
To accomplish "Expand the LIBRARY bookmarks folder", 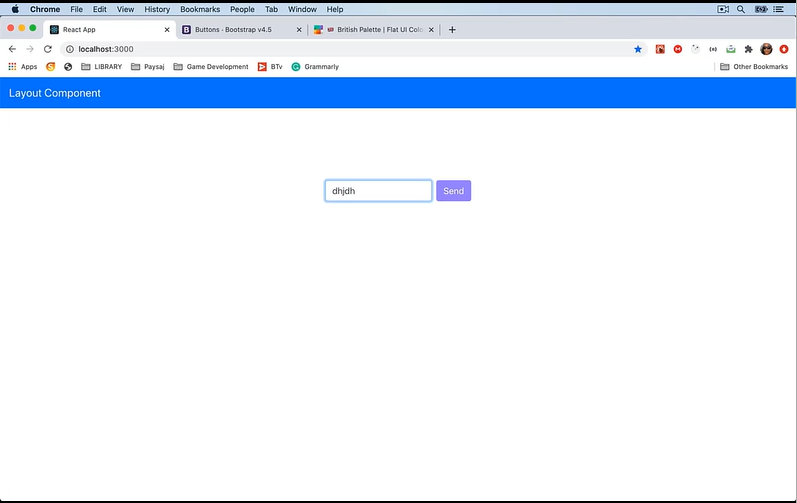I will point(100,67).
